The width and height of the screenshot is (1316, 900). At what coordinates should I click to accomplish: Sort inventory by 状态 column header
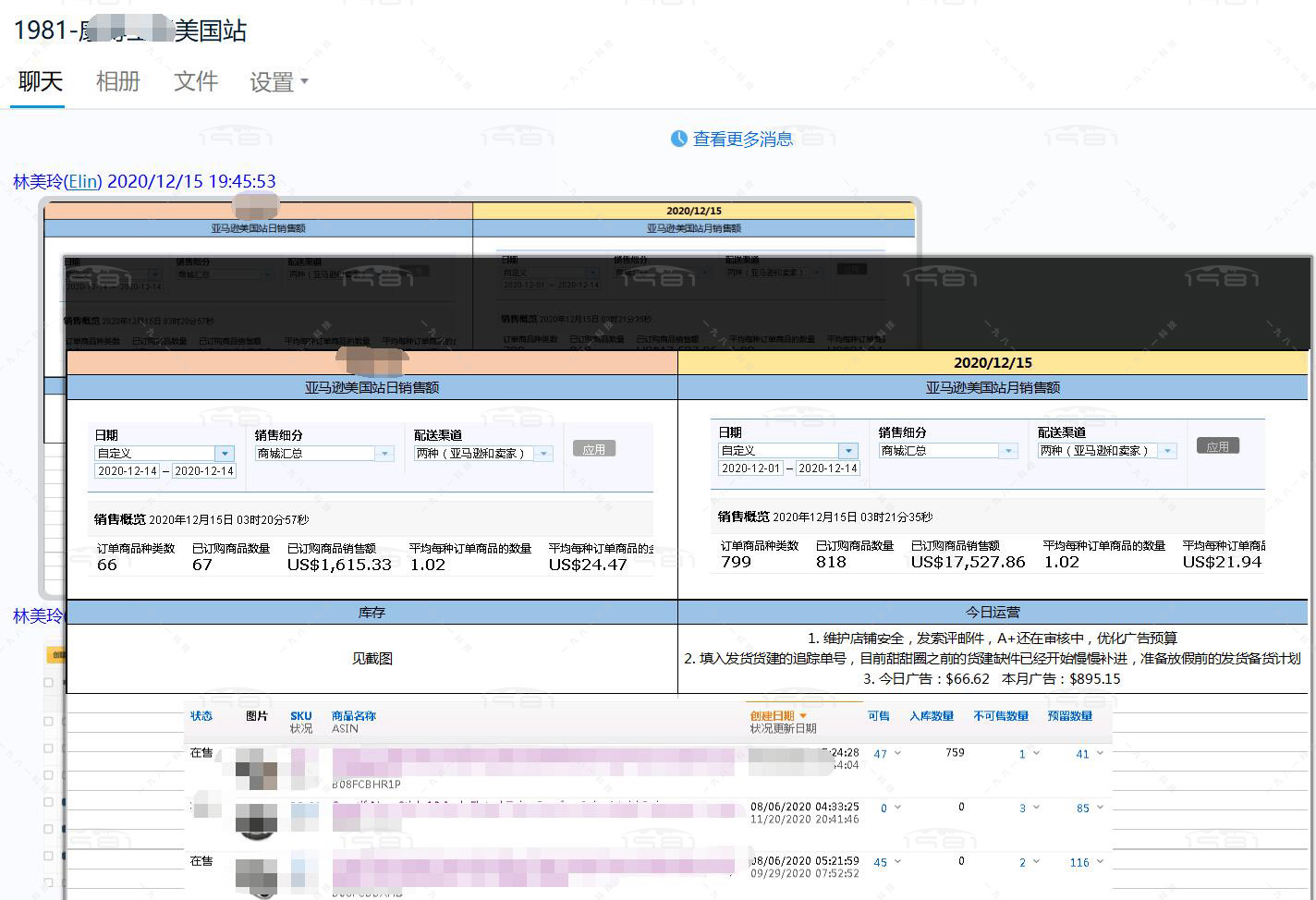coord(201,716)
